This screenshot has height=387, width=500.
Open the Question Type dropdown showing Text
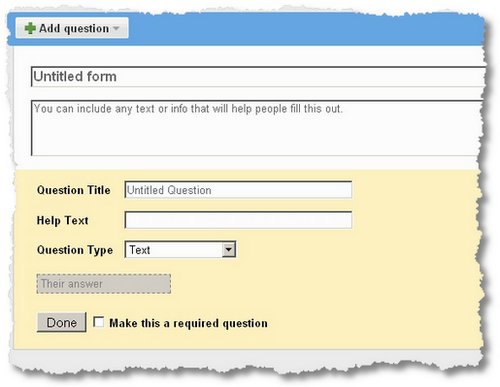coord(180,249)
